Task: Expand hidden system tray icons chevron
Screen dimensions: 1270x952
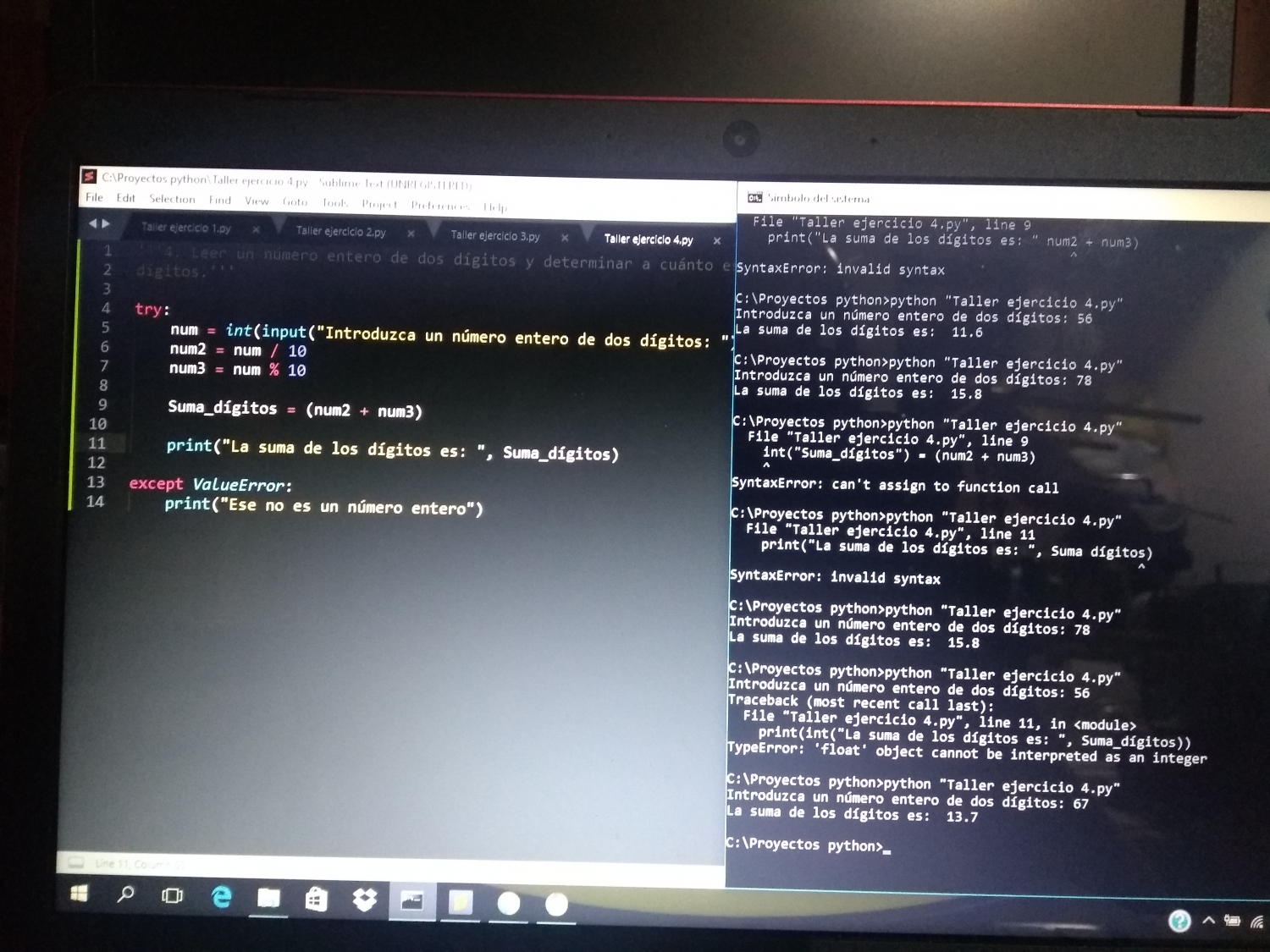Action: (x=1208, y=921)
